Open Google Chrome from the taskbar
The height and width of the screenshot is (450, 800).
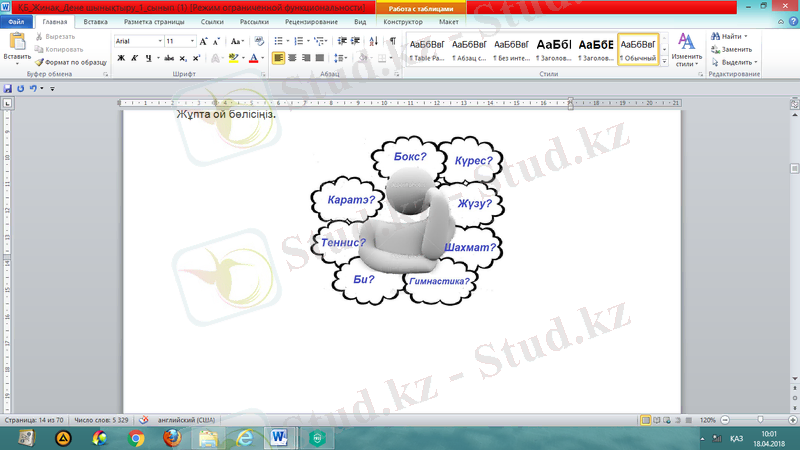[135, 438]
